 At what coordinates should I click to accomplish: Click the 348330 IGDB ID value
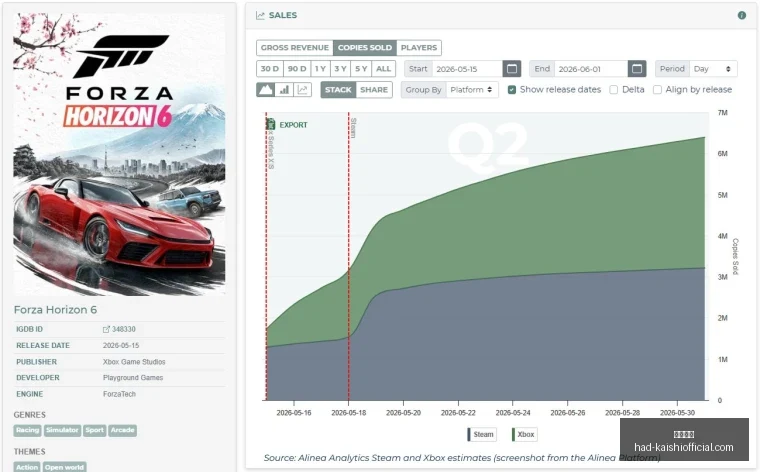pyautogui.click(x=124, y=329)
